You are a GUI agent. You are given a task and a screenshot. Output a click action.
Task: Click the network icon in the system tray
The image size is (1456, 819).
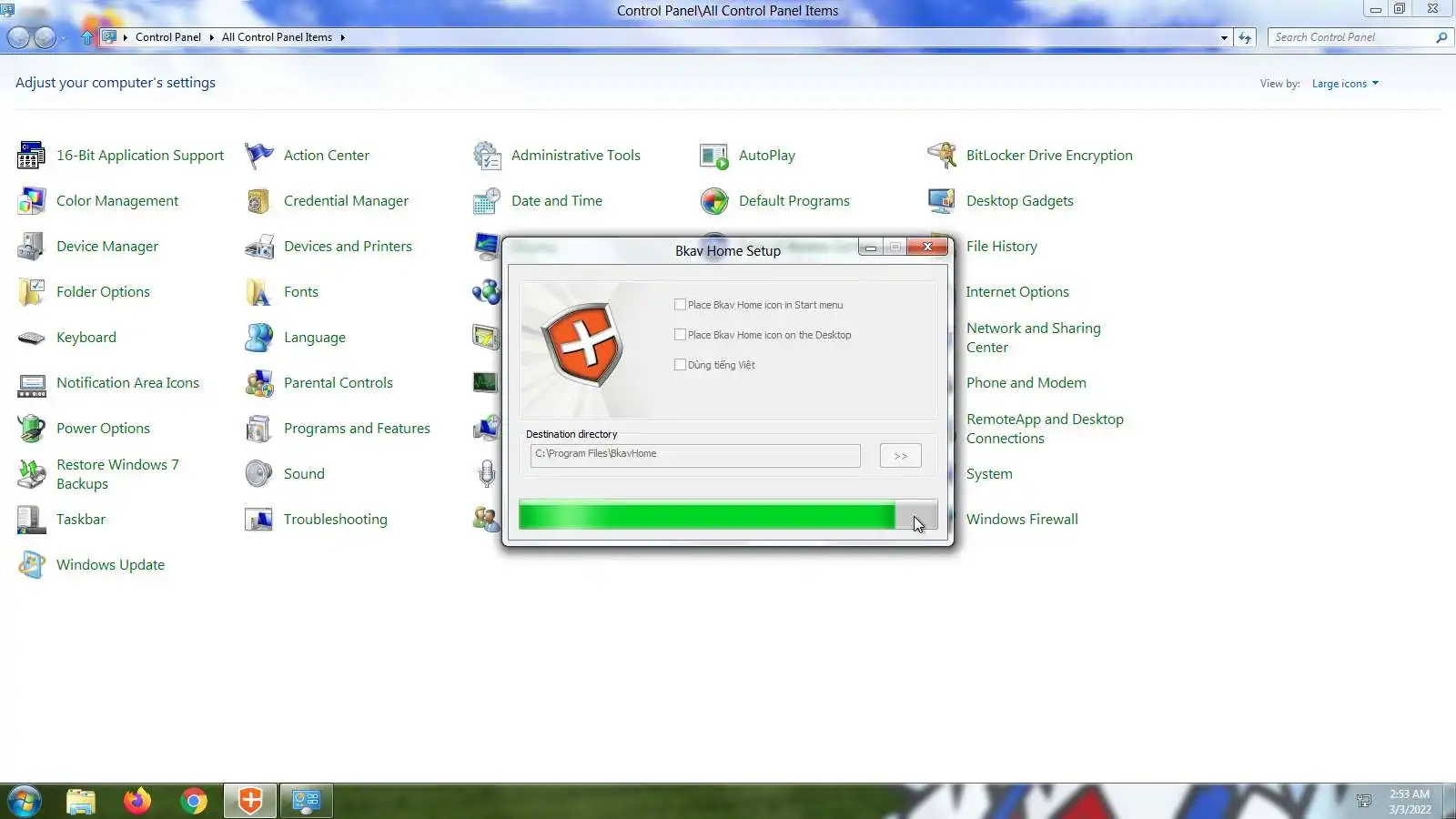pyautogui.click(x=1363, y=801)
